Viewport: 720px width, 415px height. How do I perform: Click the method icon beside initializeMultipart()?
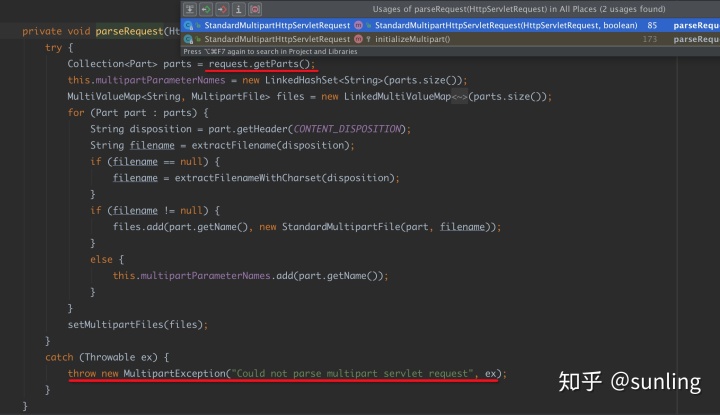pos(359,39)
